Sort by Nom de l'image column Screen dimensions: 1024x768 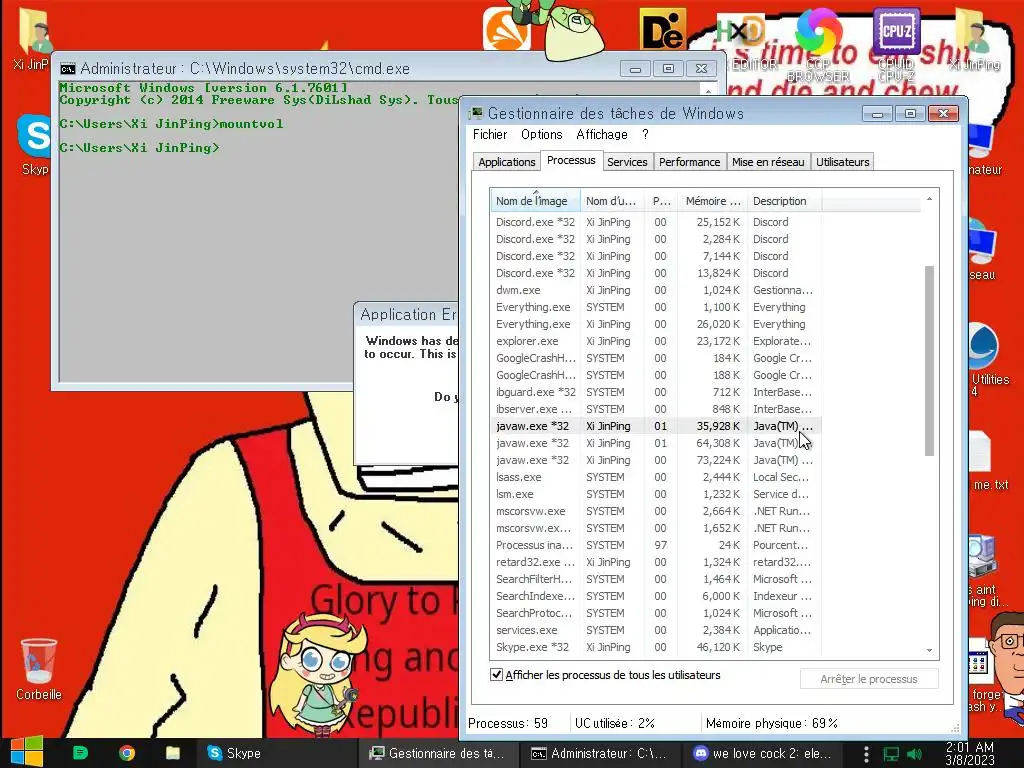(535, 201)
